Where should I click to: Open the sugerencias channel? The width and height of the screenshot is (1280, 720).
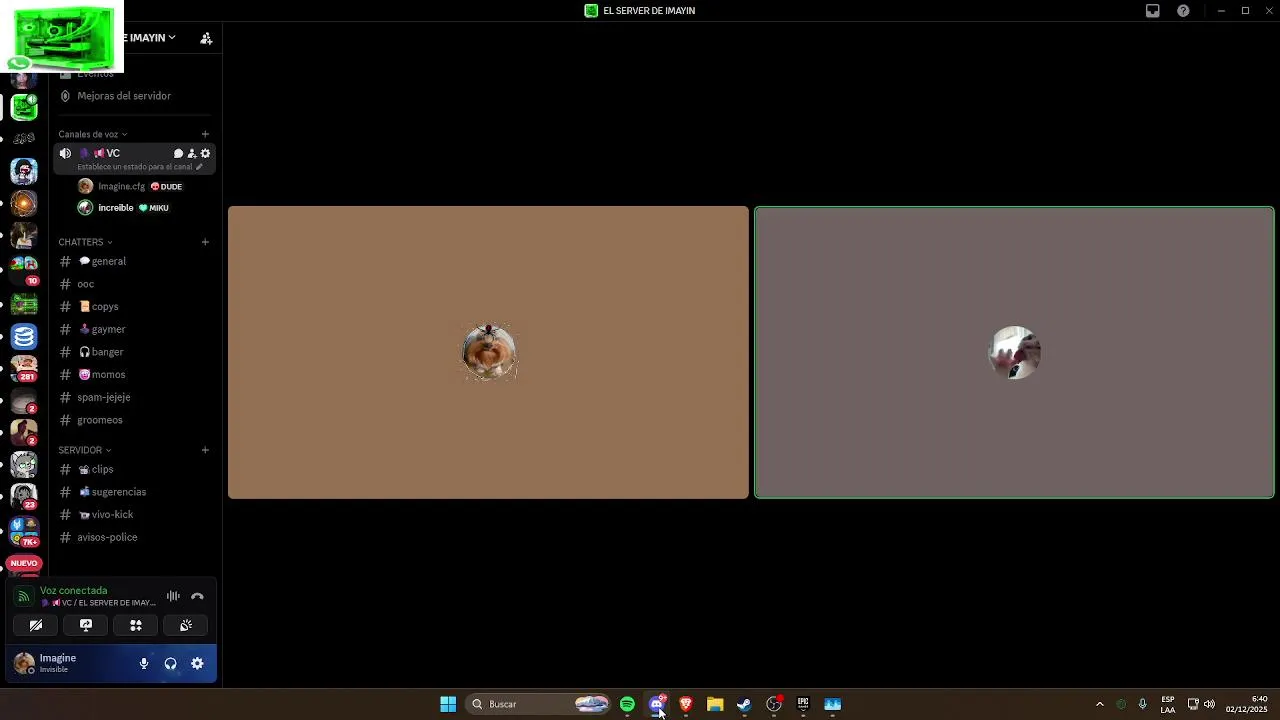(135, 492)
